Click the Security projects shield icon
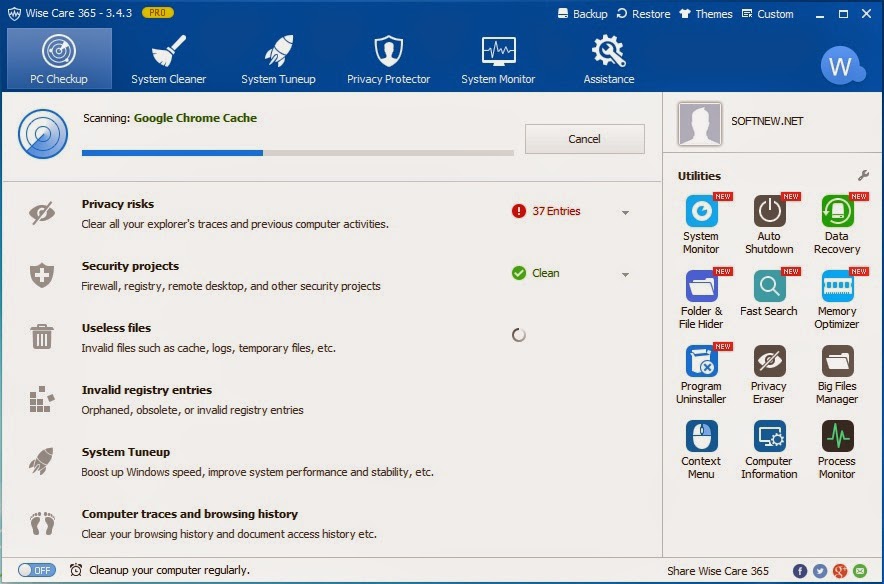Image resolution: width=884 pixels, height=584 pixels. coord(42,275)
